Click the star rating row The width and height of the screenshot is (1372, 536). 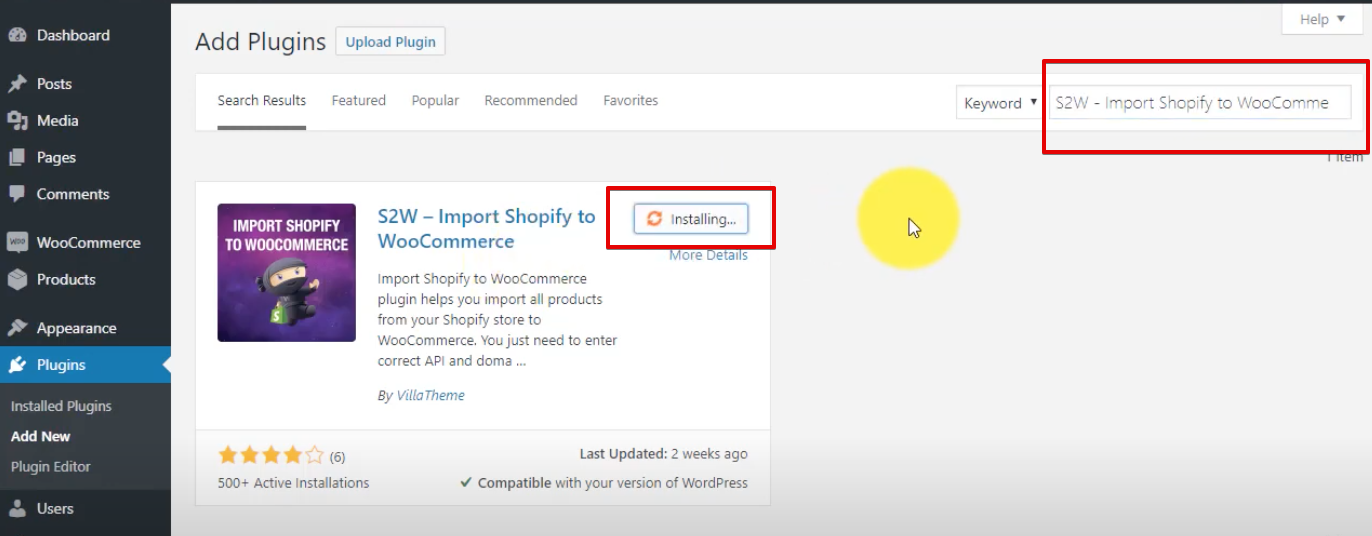271,456
